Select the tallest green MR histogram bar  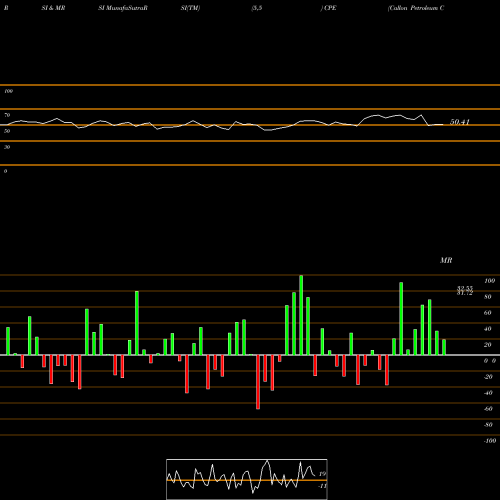[301, 315]
